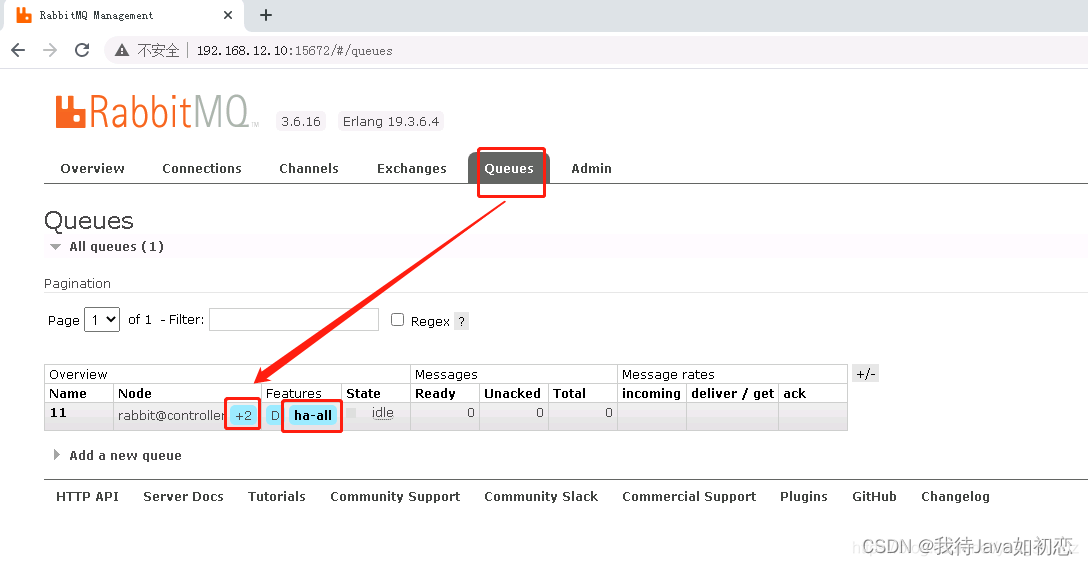Viewport: 1088px width, 566px height.
Task: Open the Channels tab
Action: tap(309, 169)
